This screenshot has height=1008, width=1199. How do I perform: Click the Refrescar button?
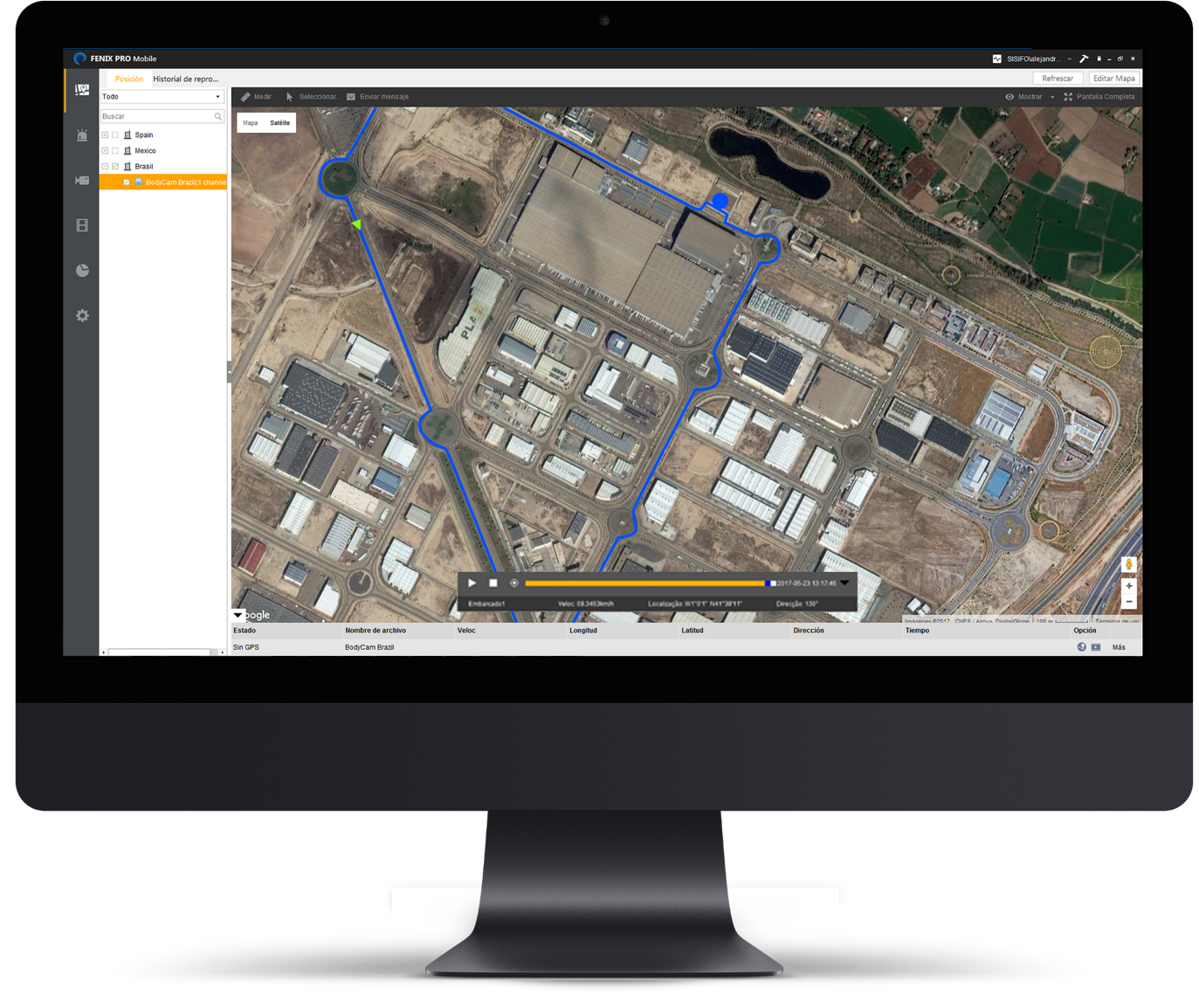pos(1058,79)
